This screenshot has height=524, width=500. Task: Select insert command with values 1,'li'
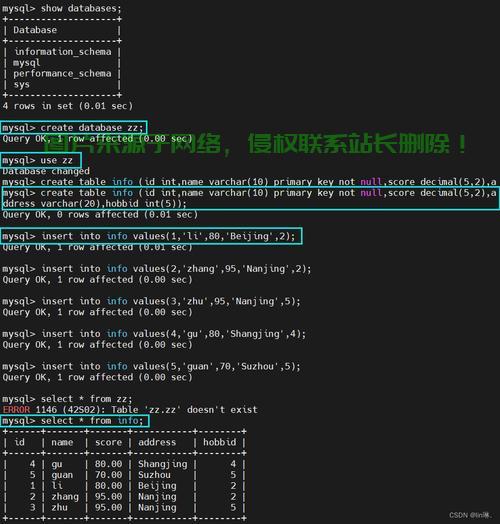click(x=149, y=236)
